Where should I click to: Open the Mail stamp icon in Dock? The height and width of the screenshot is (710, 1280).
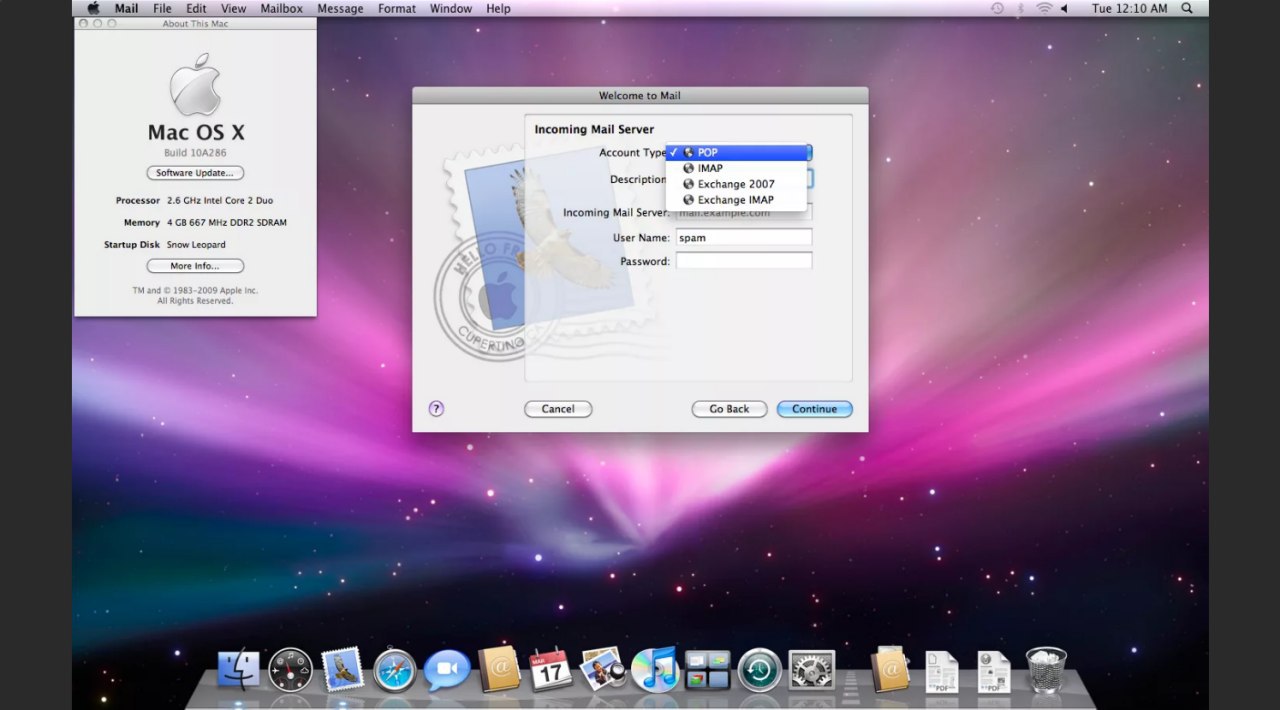(342, 669)
